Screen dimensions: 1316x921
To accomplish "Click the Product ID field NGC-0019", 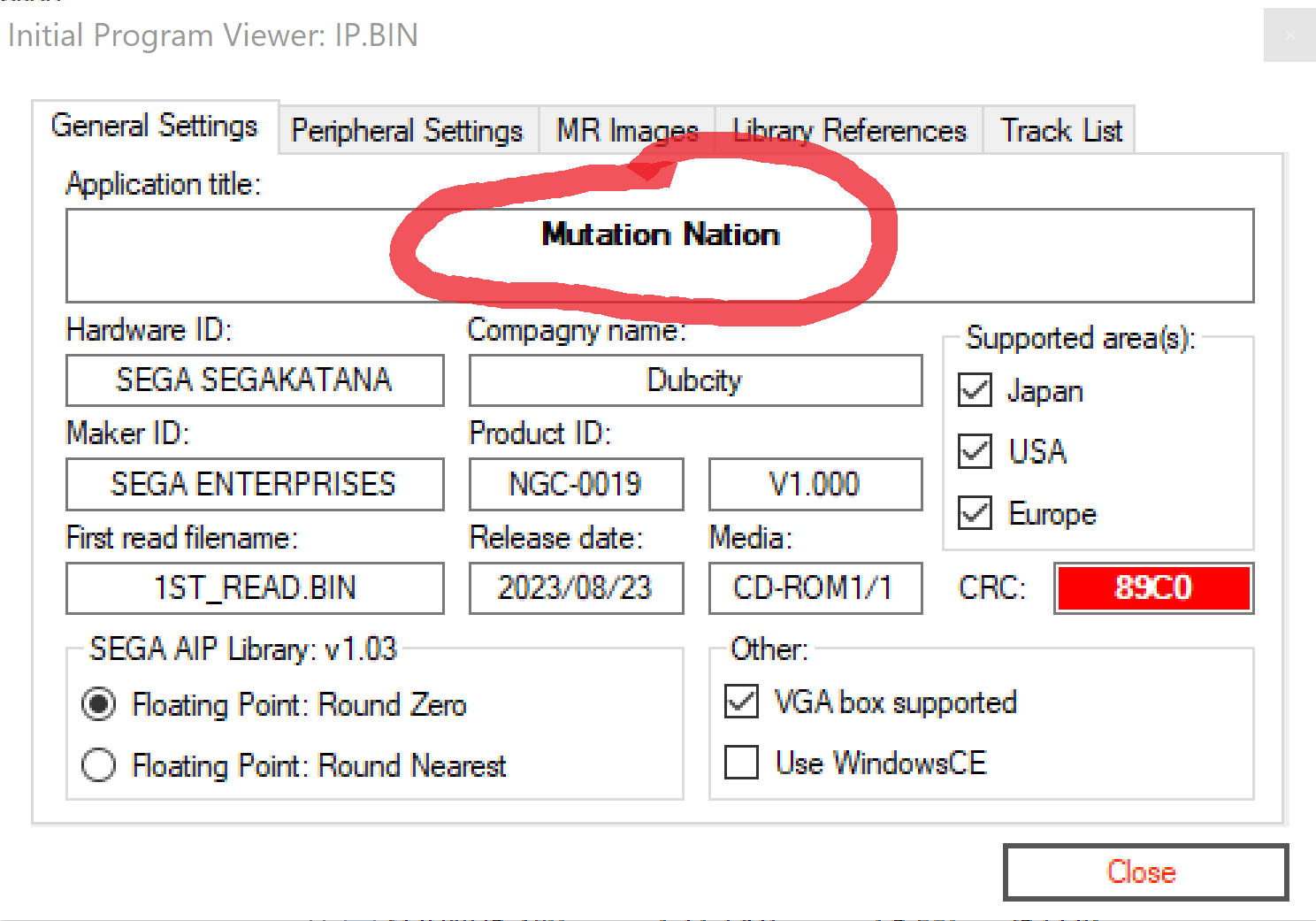I will coord(576,484).
